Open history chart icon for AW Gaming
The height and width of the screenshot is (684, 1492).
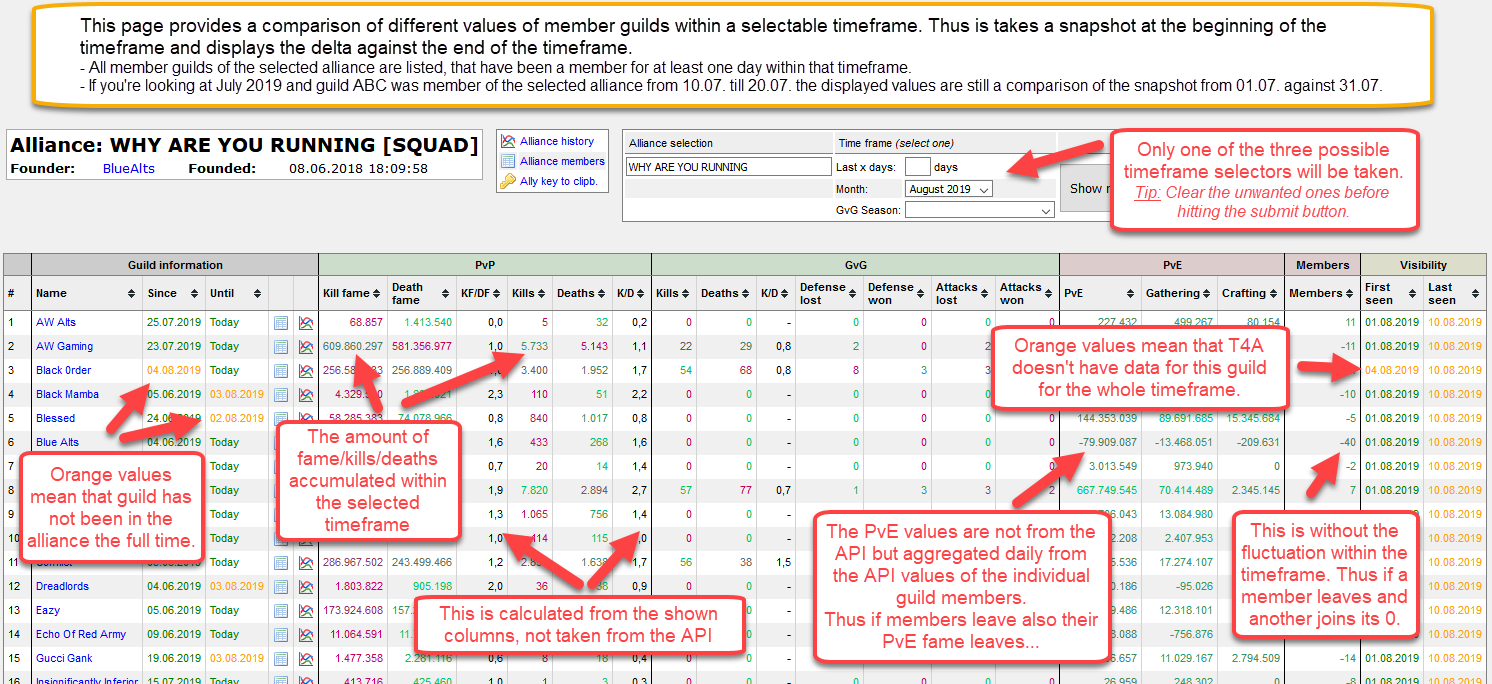(305, 347)
